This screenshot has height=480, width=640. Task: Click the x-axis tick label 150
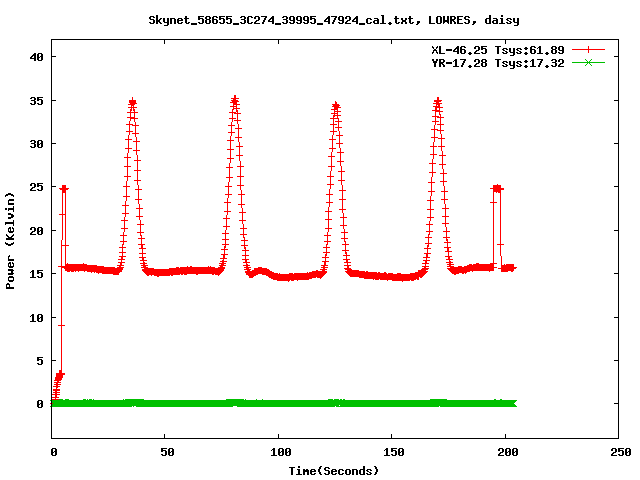394,452
